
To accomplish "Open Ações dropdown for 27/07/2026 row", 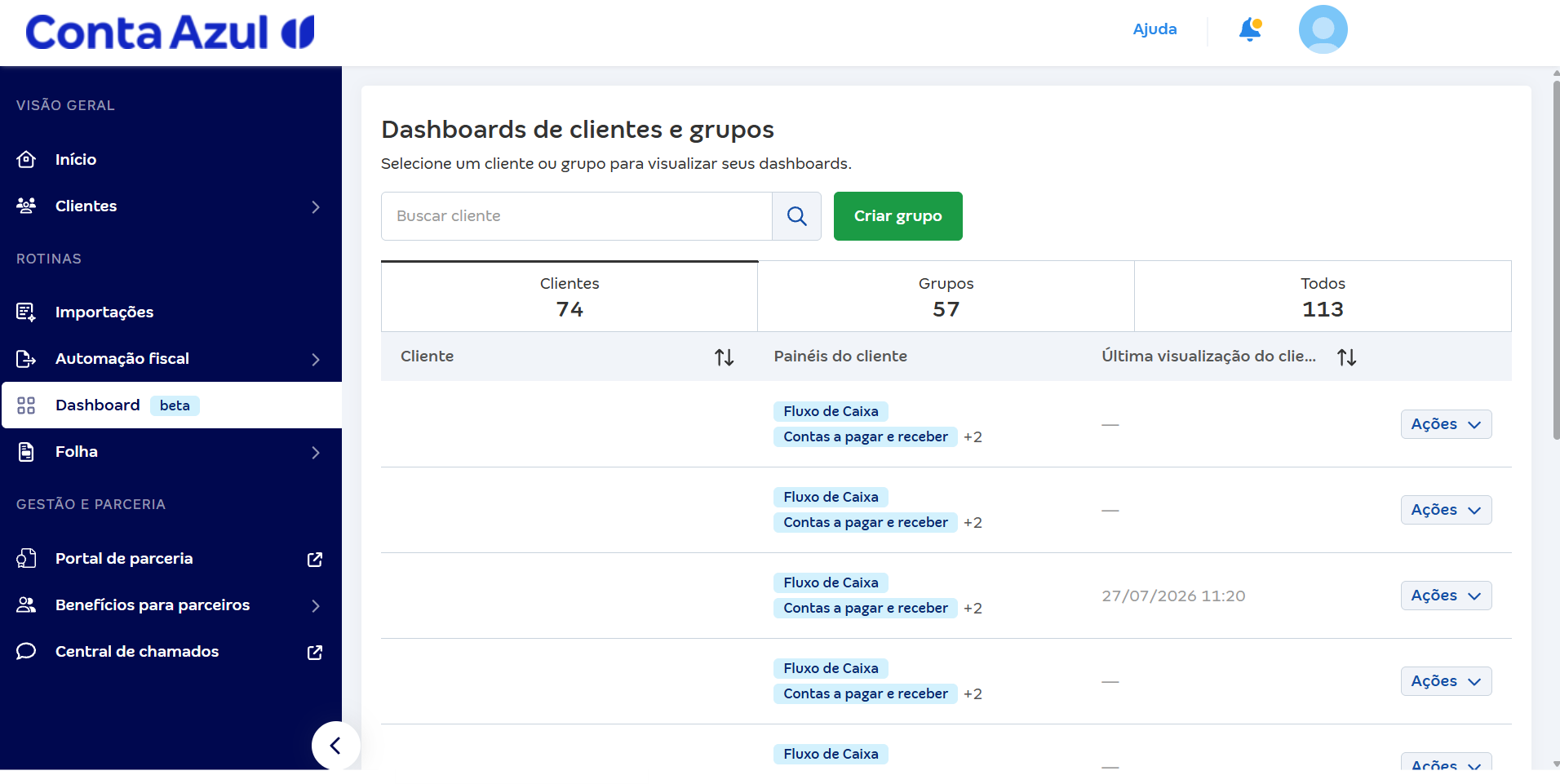I will coord(1446,596).
